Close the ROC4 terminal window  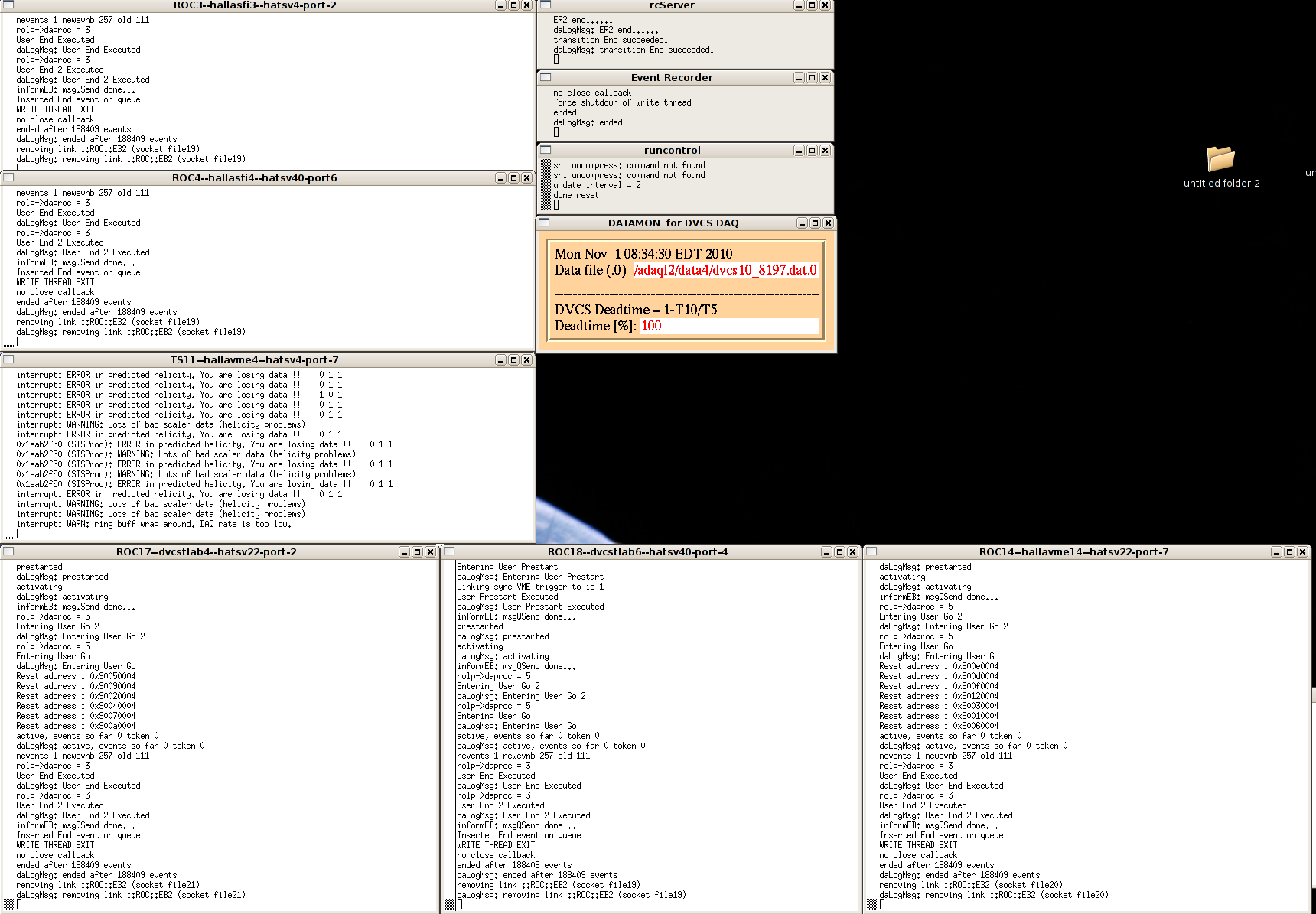(526, 177)
